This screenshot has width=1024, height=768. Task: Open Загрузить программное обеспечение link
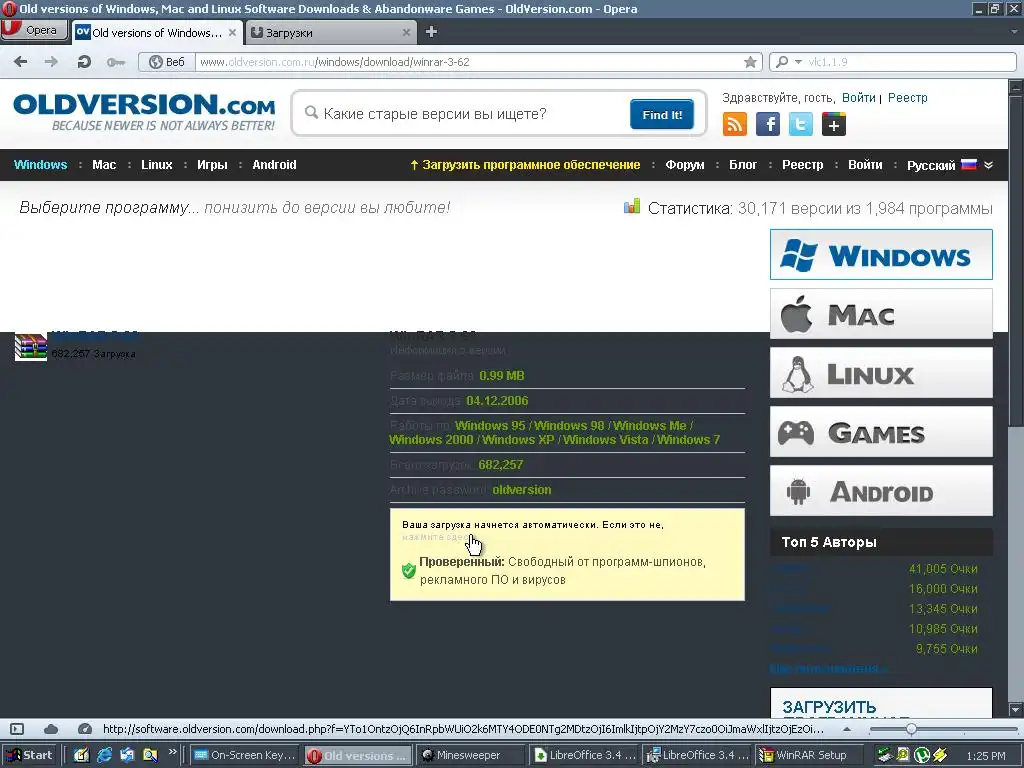tap(525, 165)
